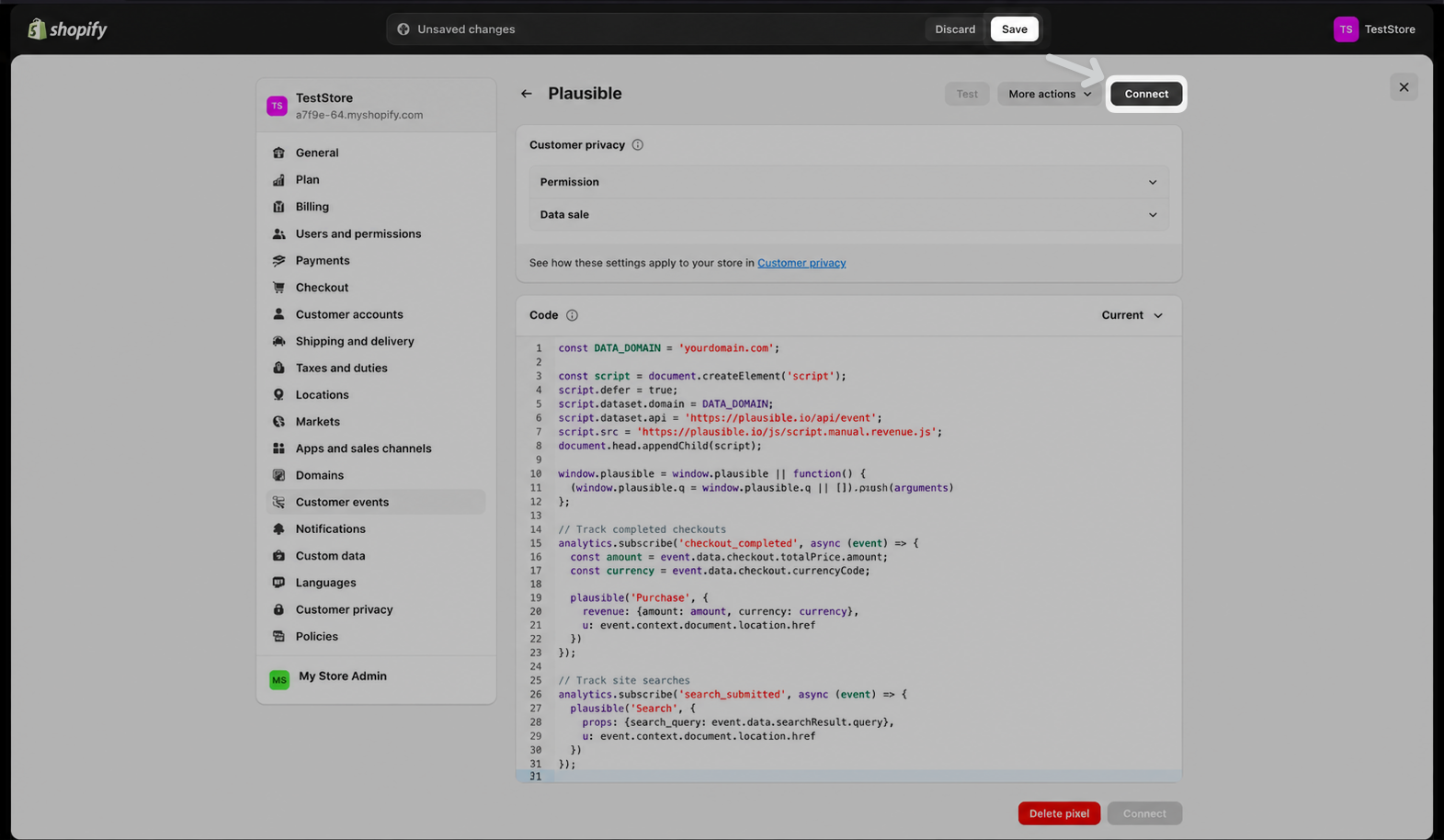Discard the unsaved changes

(955, 29)
